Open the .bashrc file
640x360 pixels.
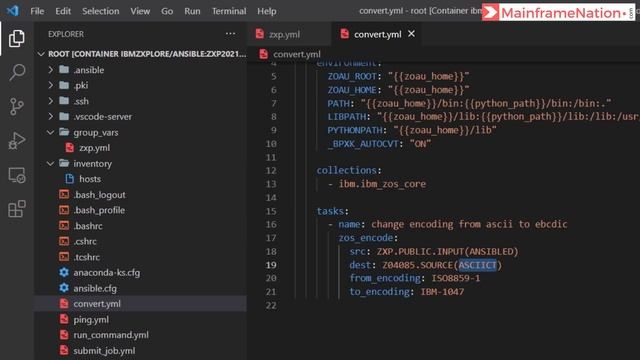click(140, 226)
